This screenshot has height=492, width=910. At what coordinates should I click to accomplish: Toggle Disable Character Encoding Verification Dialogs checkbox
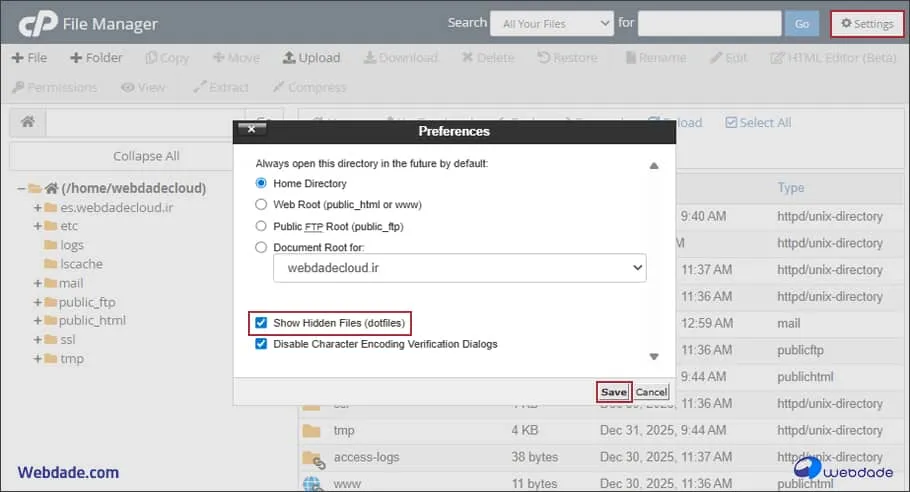261,344
